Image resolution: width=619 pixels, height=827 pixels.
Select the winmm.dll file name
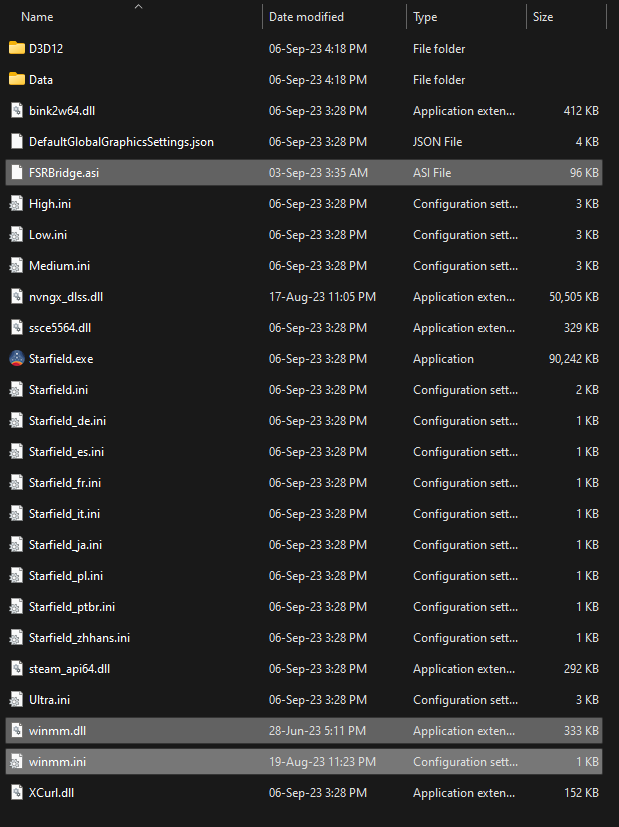tap(57, 730)
